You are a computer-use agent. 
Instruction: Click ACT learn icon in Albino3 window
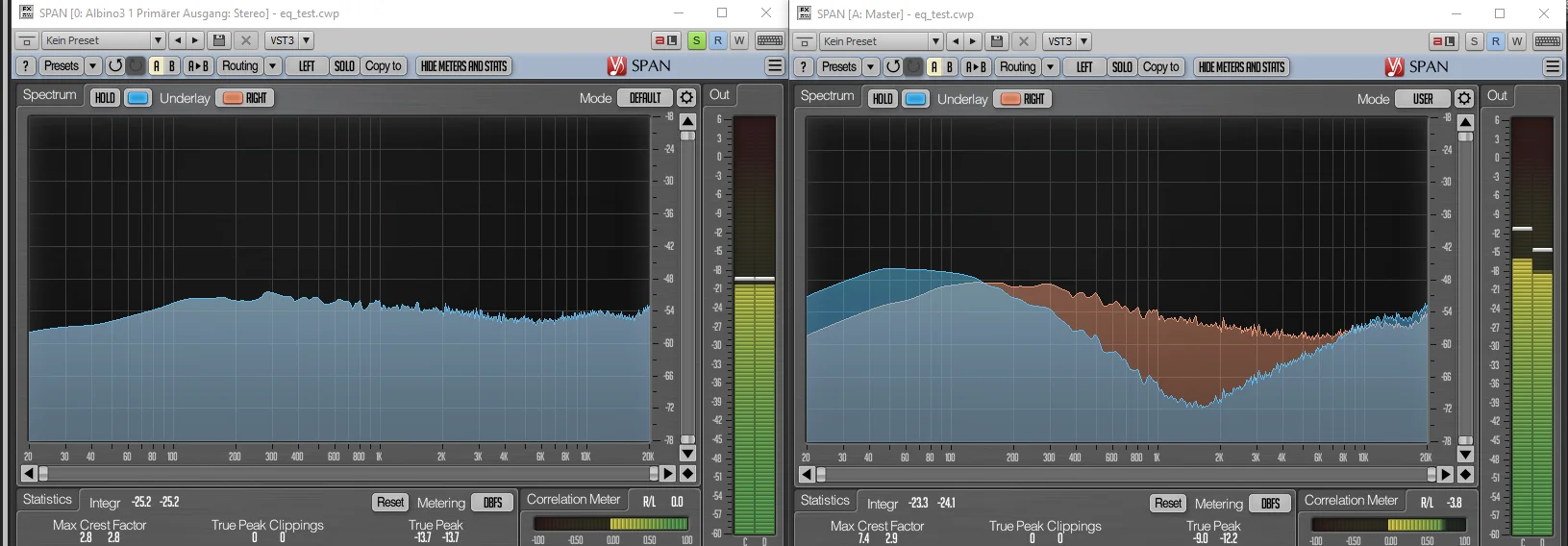tap(666, 40)
